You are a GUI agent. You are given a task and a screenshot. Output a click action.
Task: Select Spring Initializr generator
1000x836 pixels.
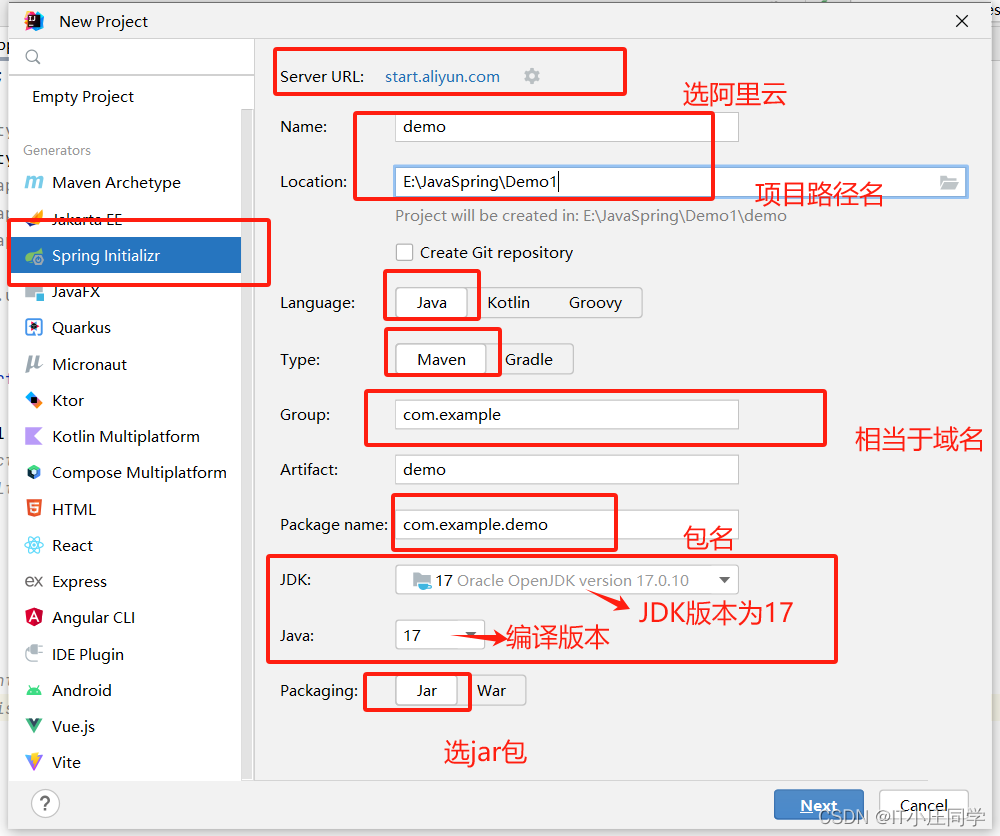pyautogui.click(x=126, y=255)
